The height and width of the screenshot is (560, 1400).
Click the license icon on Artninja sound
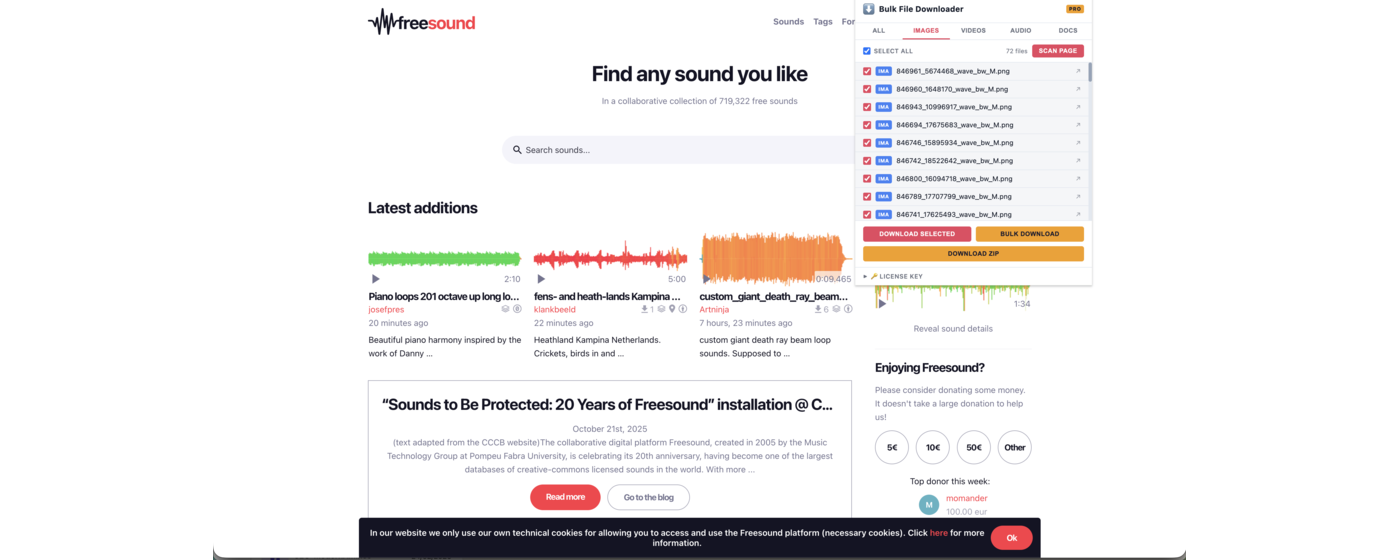(848, 309)
